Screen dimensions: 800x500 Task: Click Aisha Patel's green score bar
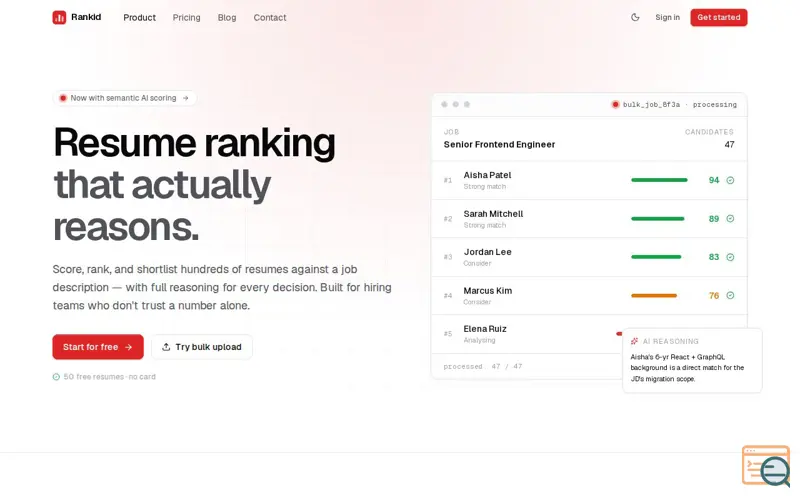(659, 180)
